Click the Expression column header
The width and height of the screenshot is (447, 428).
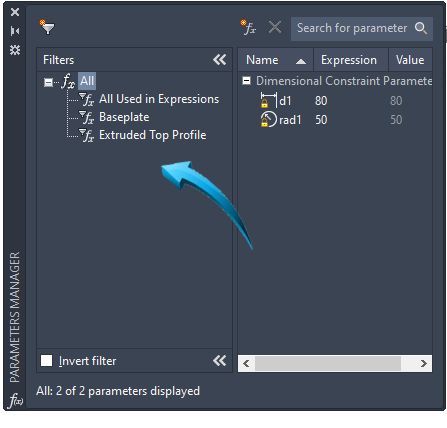point(351,60)
